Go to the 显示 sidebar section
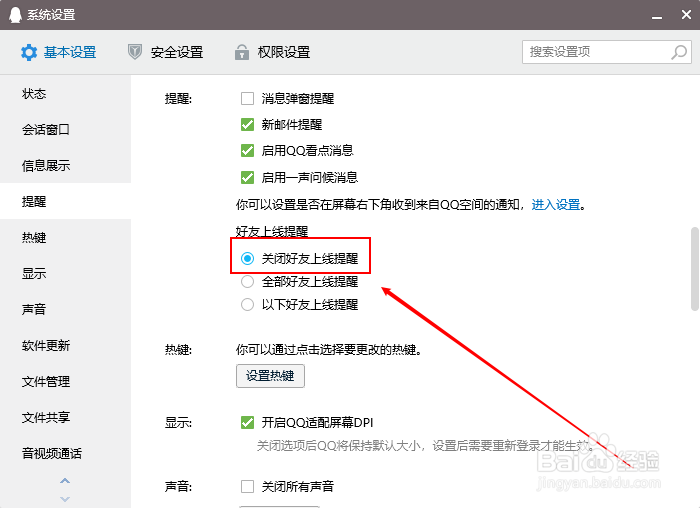The height and width of the screenshot is (508, 700). click(x=65, y=273)
